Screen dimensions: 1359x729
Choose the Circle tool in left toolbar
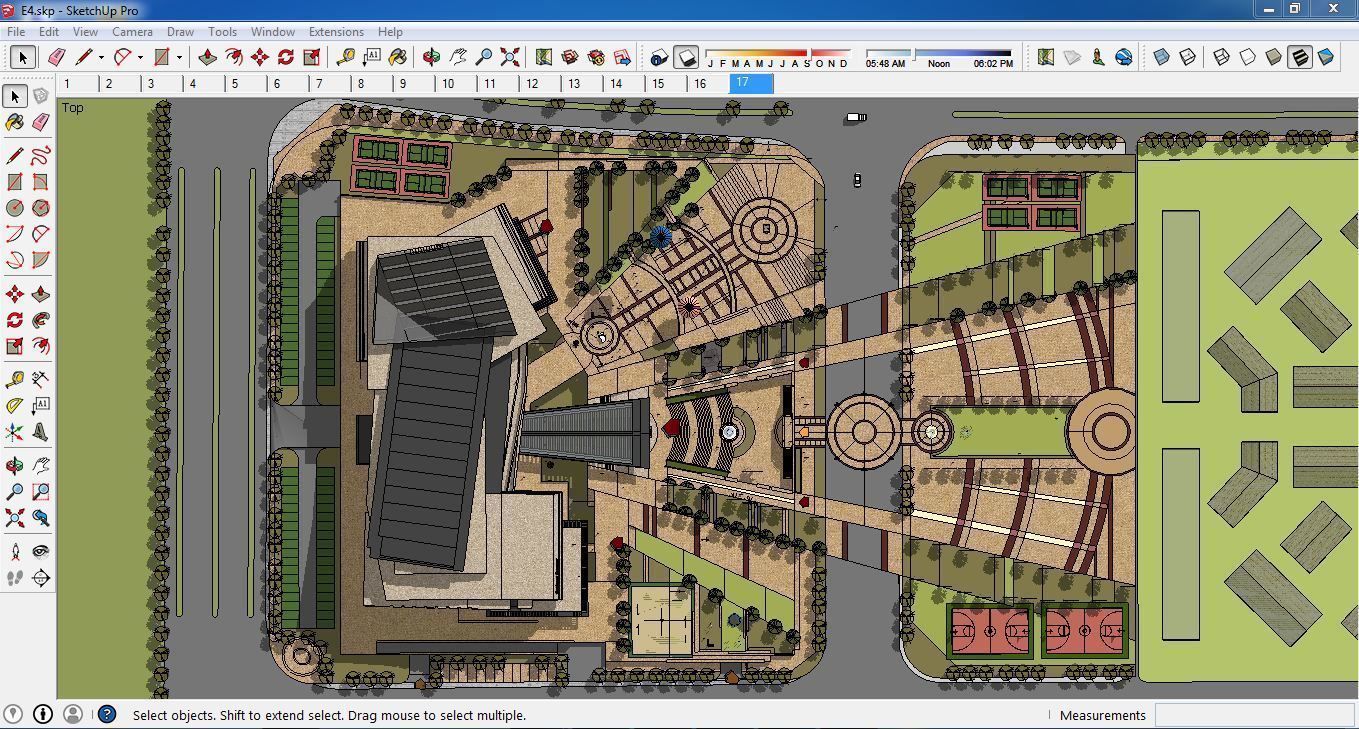coord(14,208)
